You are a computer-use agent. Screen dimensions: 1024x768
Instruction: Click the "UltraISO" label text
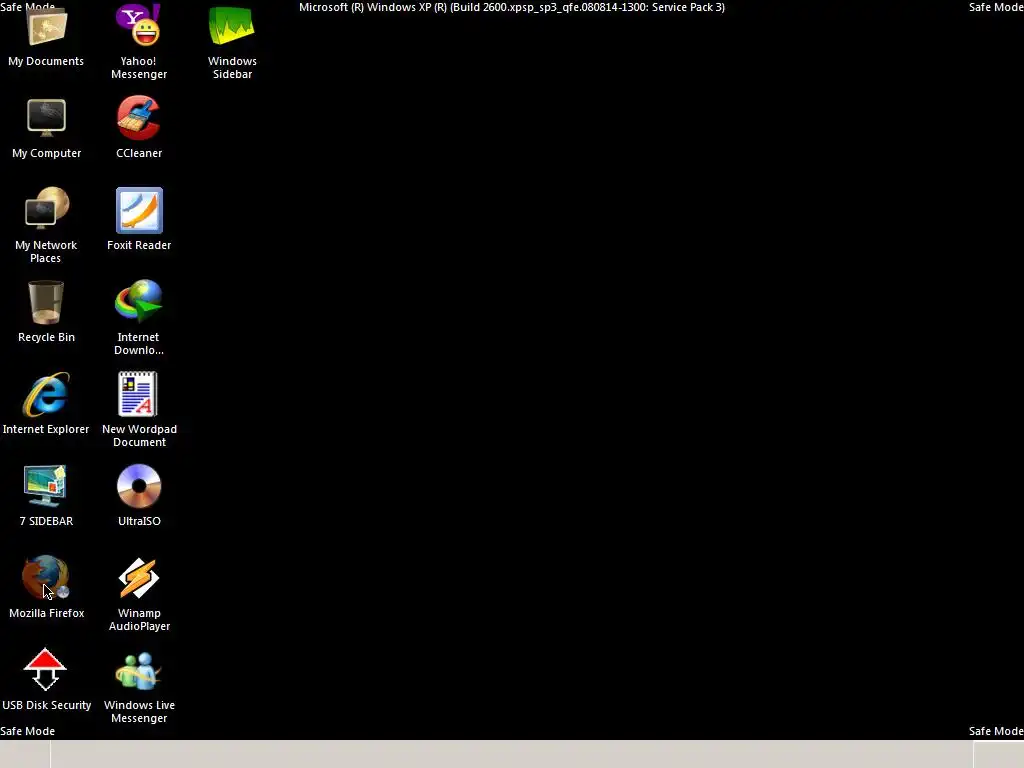coord(139,521)
